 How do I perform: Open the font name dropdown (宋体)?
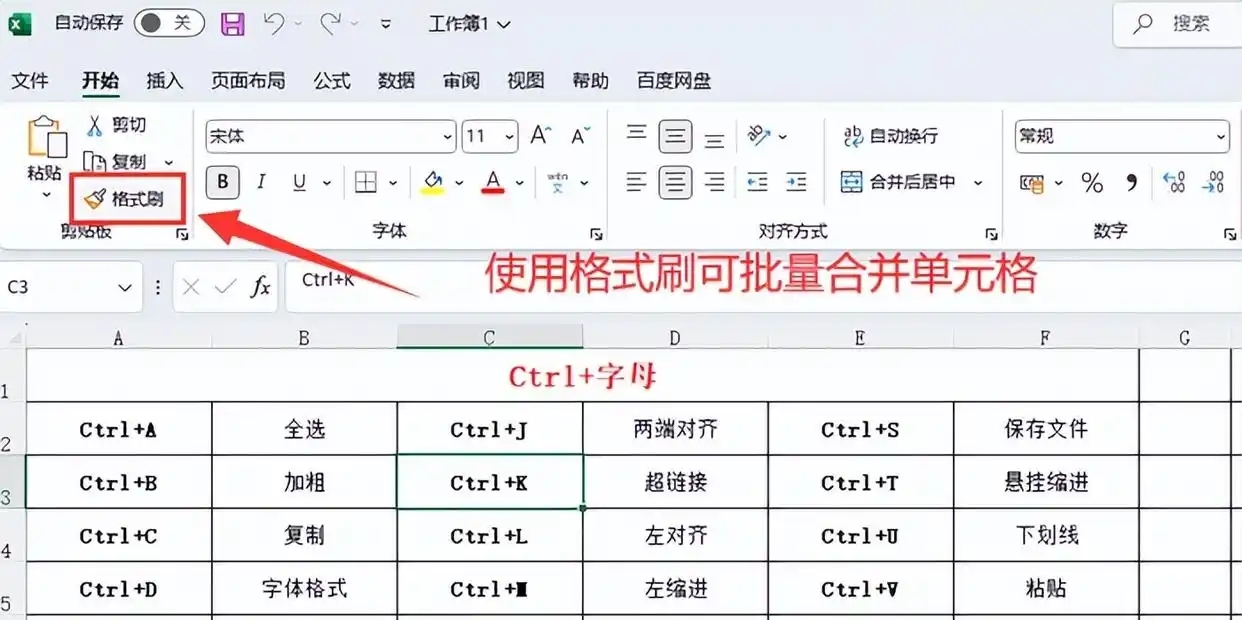pyautogui.click(x=447, y=136)
